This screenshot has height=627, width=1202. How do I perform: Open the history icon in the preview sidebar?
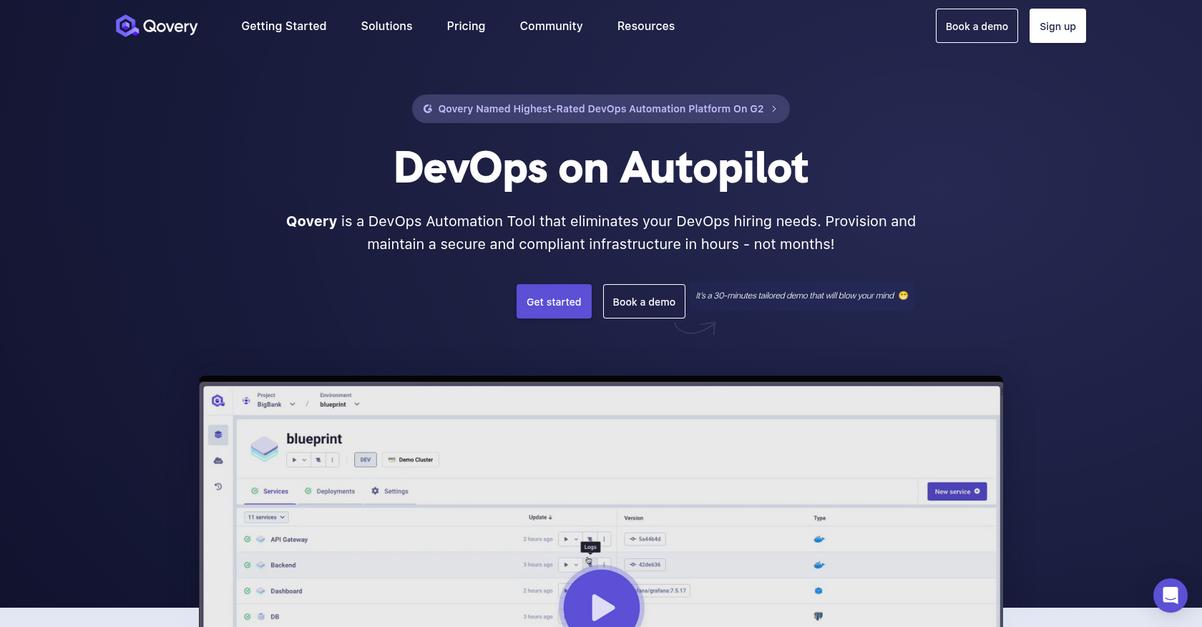(218, 487)
